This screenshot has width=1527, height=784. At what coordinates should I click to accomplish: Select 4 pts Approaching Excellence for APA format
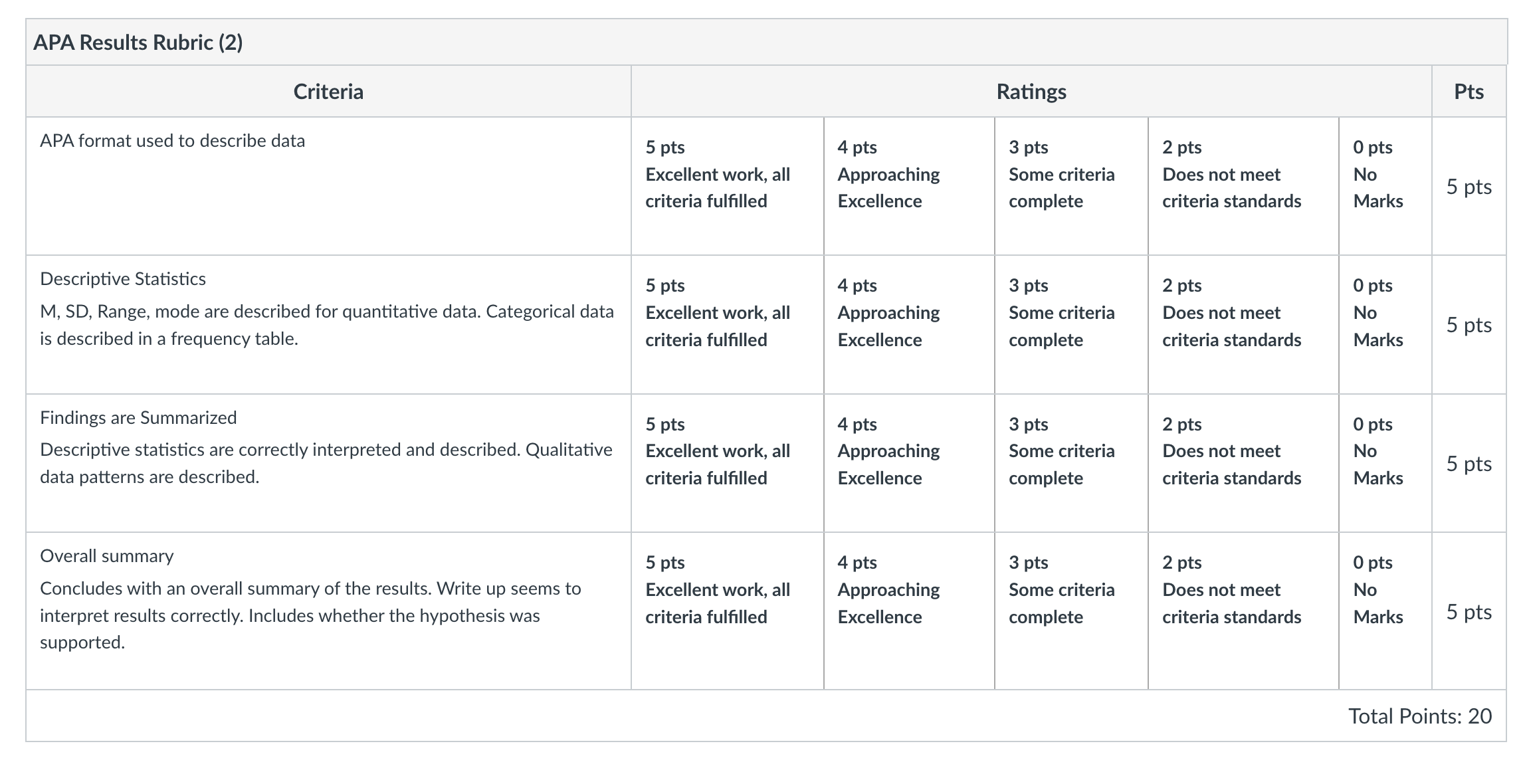point(909,186)
